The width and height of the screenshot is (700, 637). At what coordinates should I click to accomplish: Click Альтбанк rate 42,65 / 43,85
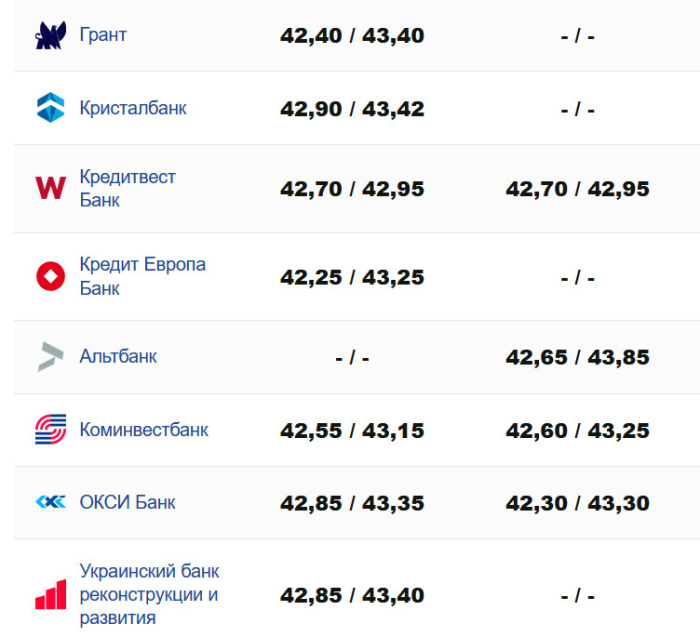(577, 357)
